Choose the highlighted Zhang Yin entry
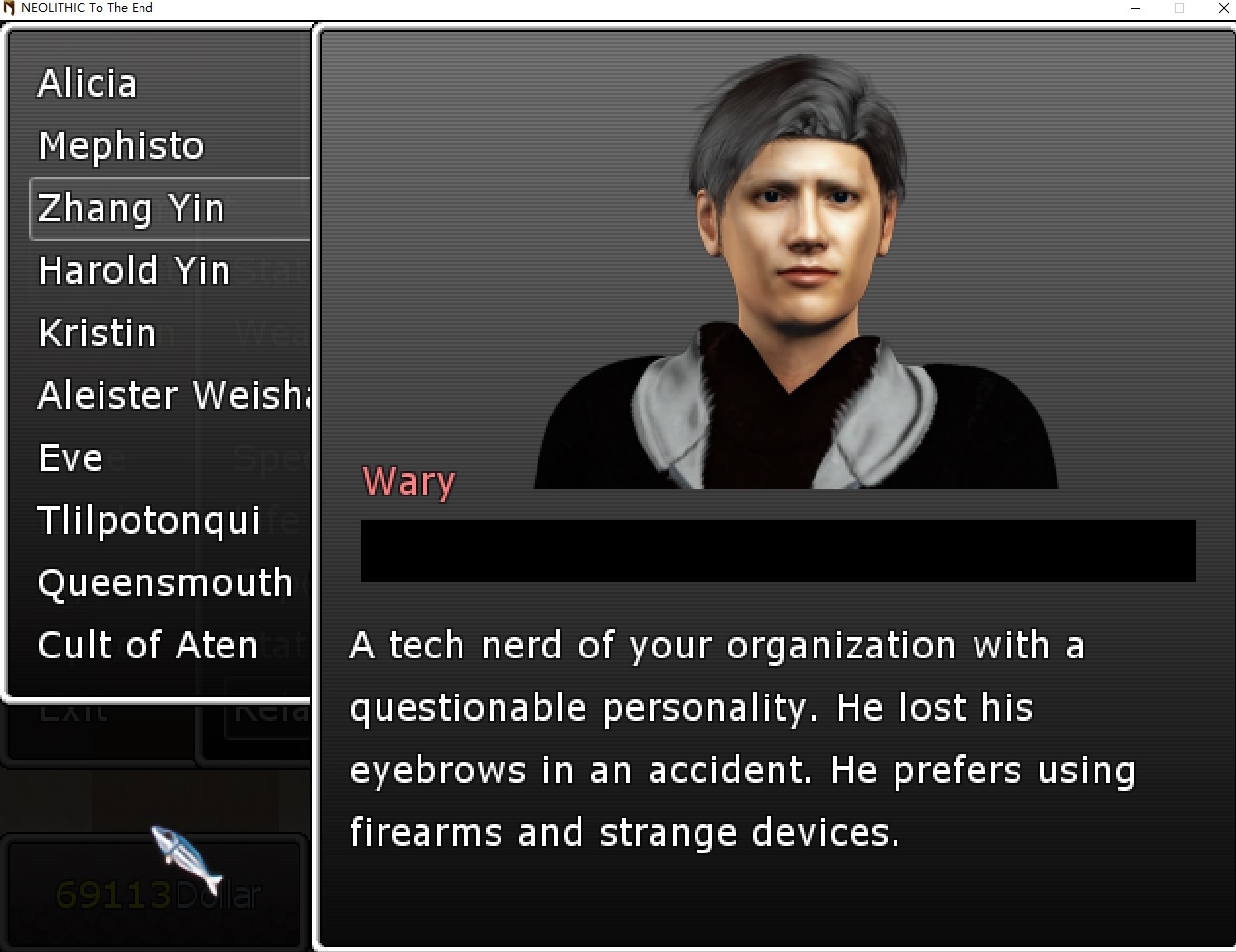The image size is (1236, 952). tap(170, 209)
